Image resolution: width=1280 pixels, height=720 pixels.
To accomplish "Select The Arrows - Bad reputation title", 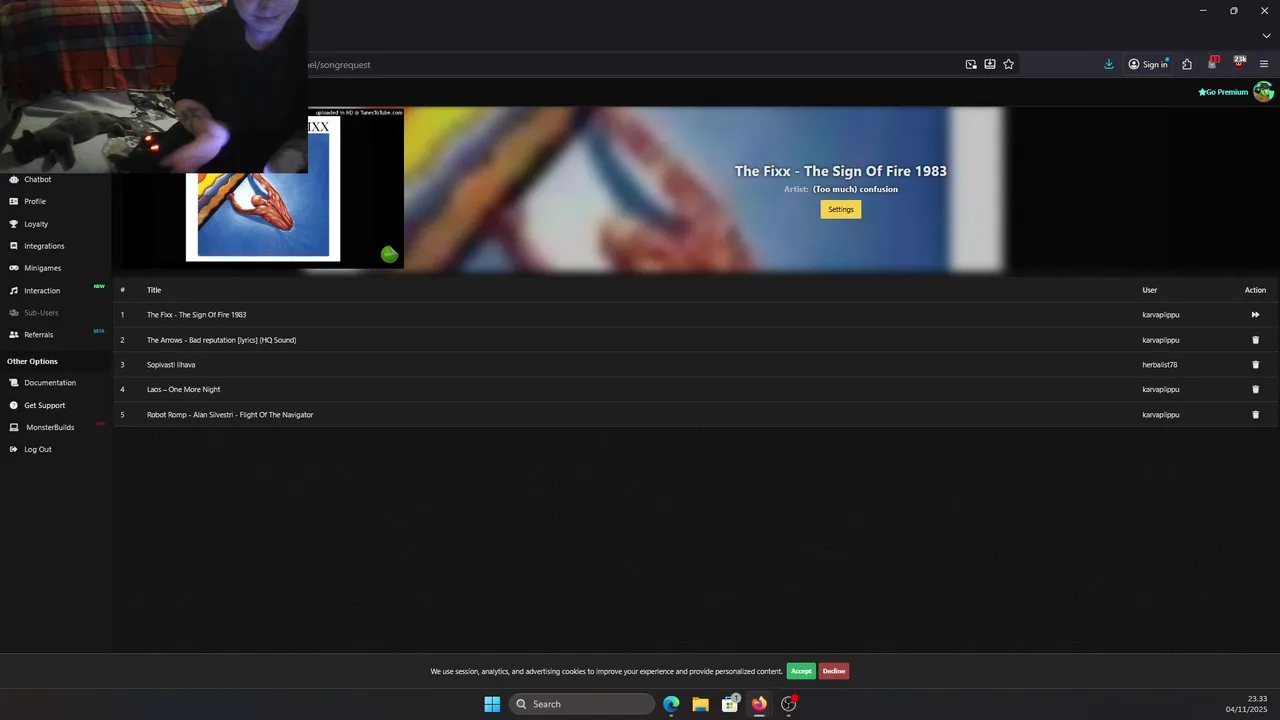I will click(x=221, y=340).
